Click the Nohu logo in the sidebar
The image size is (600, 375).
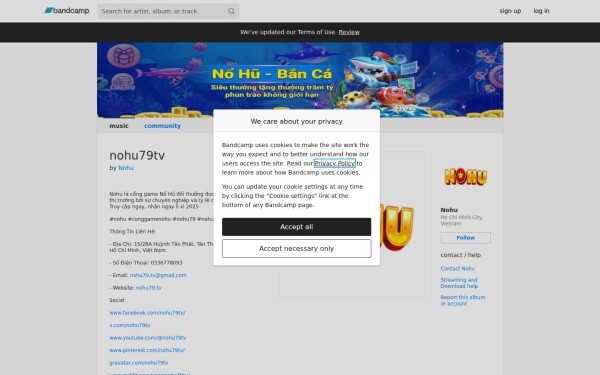pos(465,177)
